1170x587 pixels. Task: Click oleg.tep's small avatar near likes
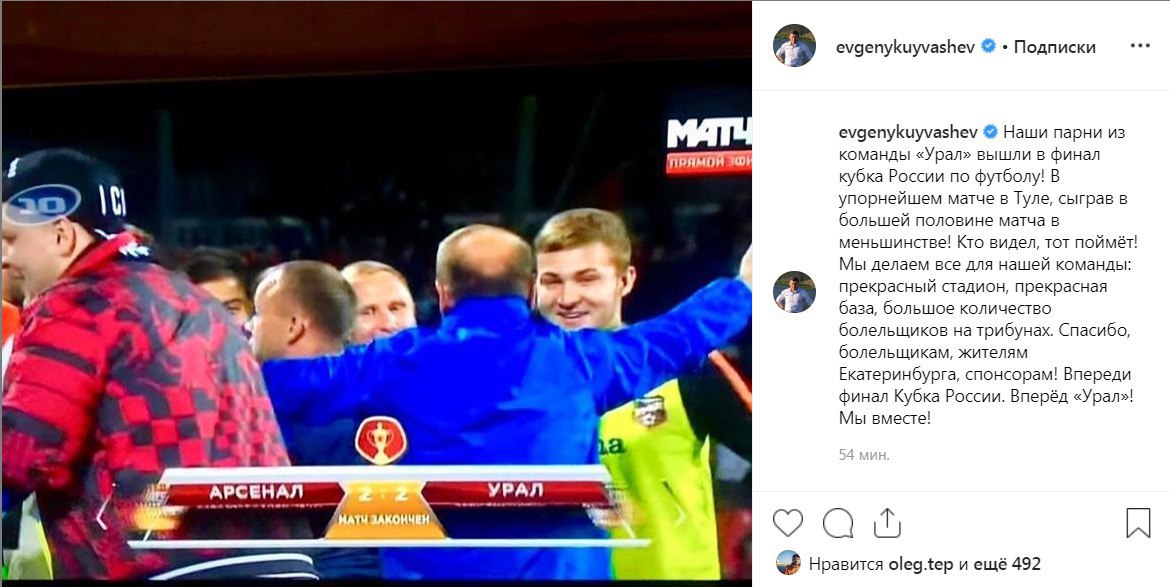788,563
